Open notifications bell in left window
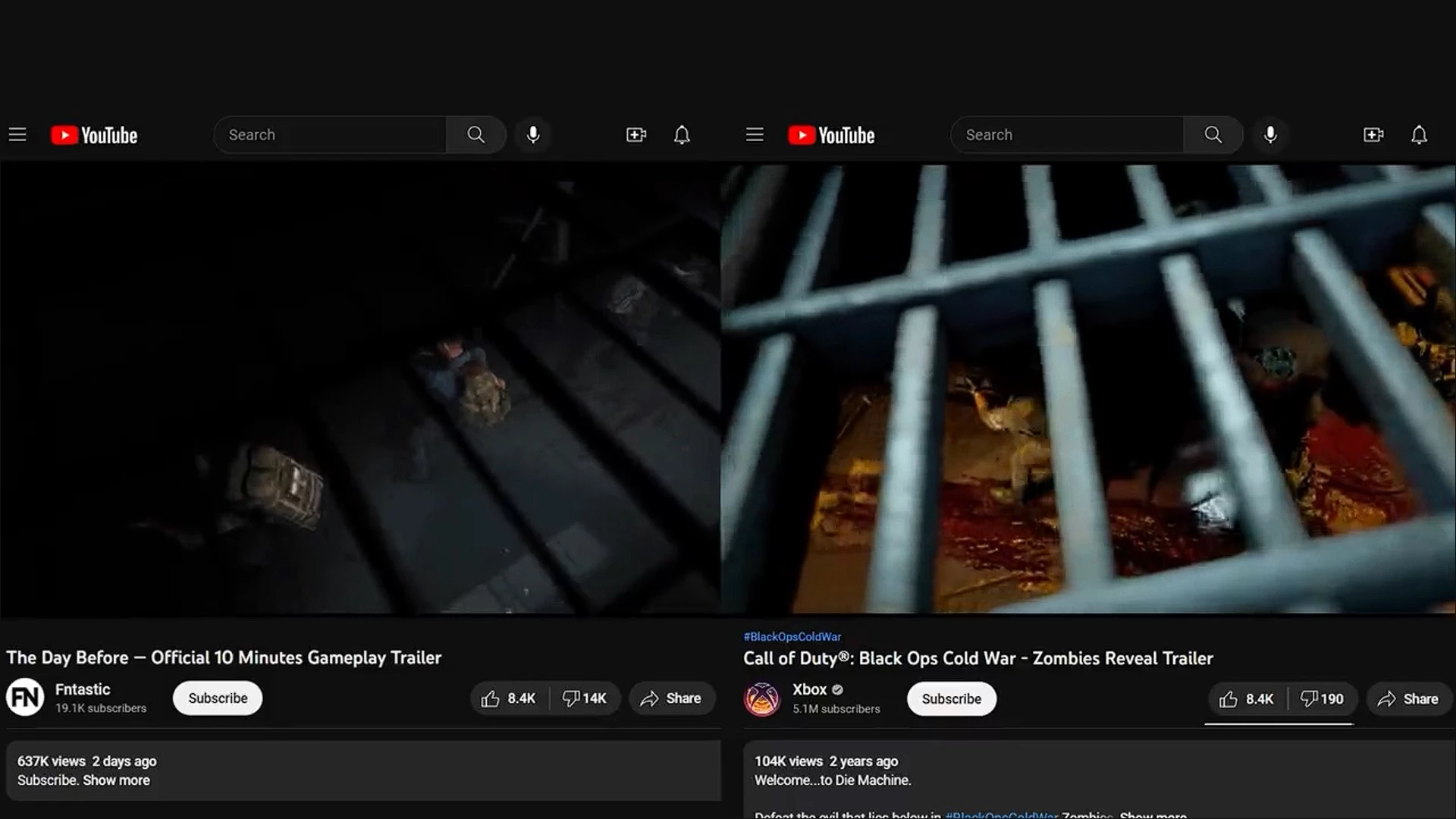The width and height of the screenshot is (1456, 819). (682, 135)
